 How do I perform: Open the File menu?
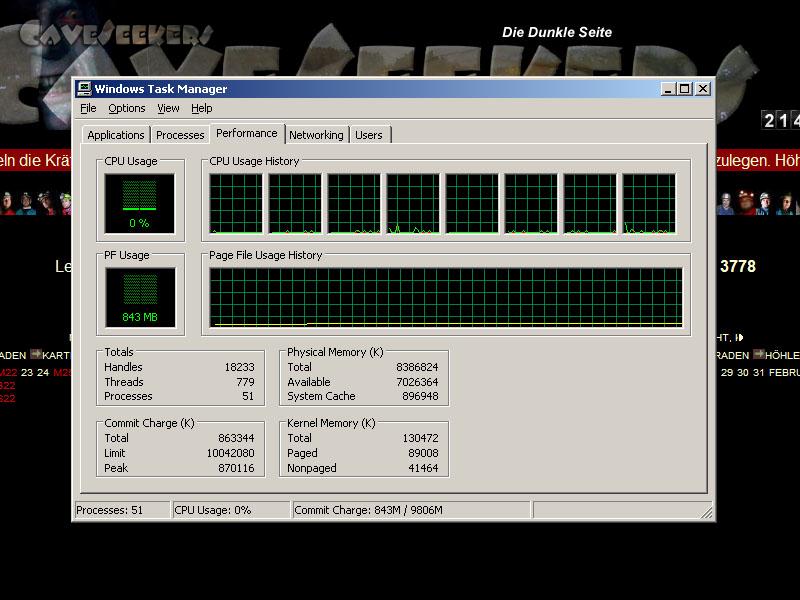[x=88, y=108]
